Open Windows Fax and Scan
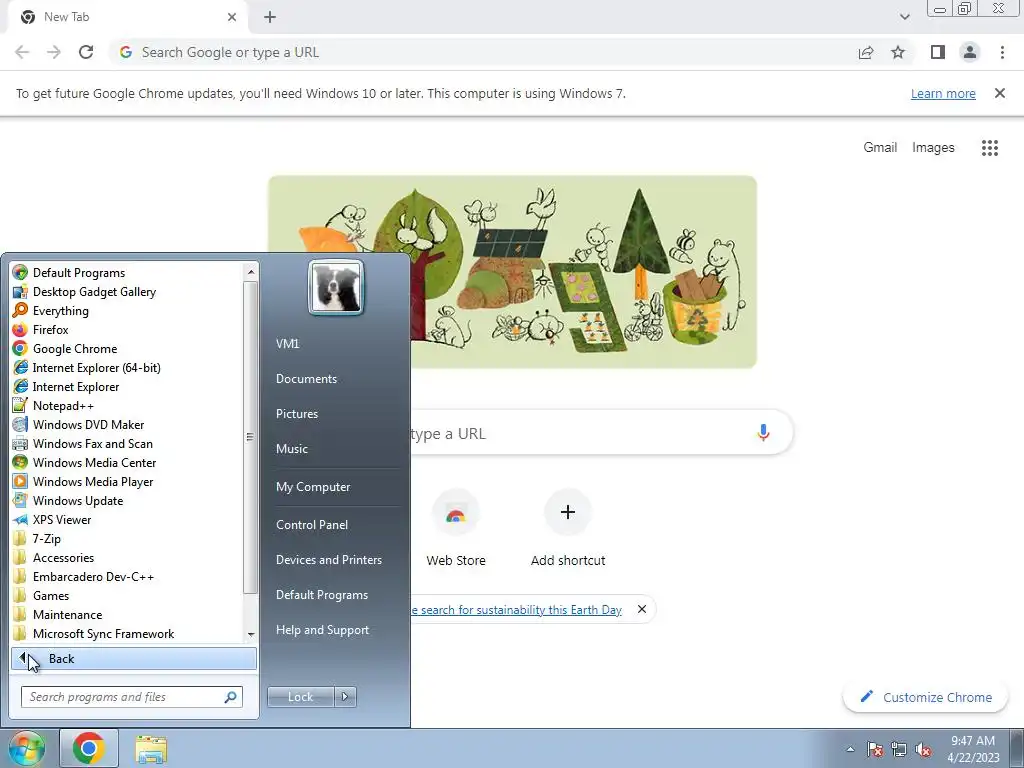The image size is (1024, 768). pyautogui.click(x=92, y=443)
